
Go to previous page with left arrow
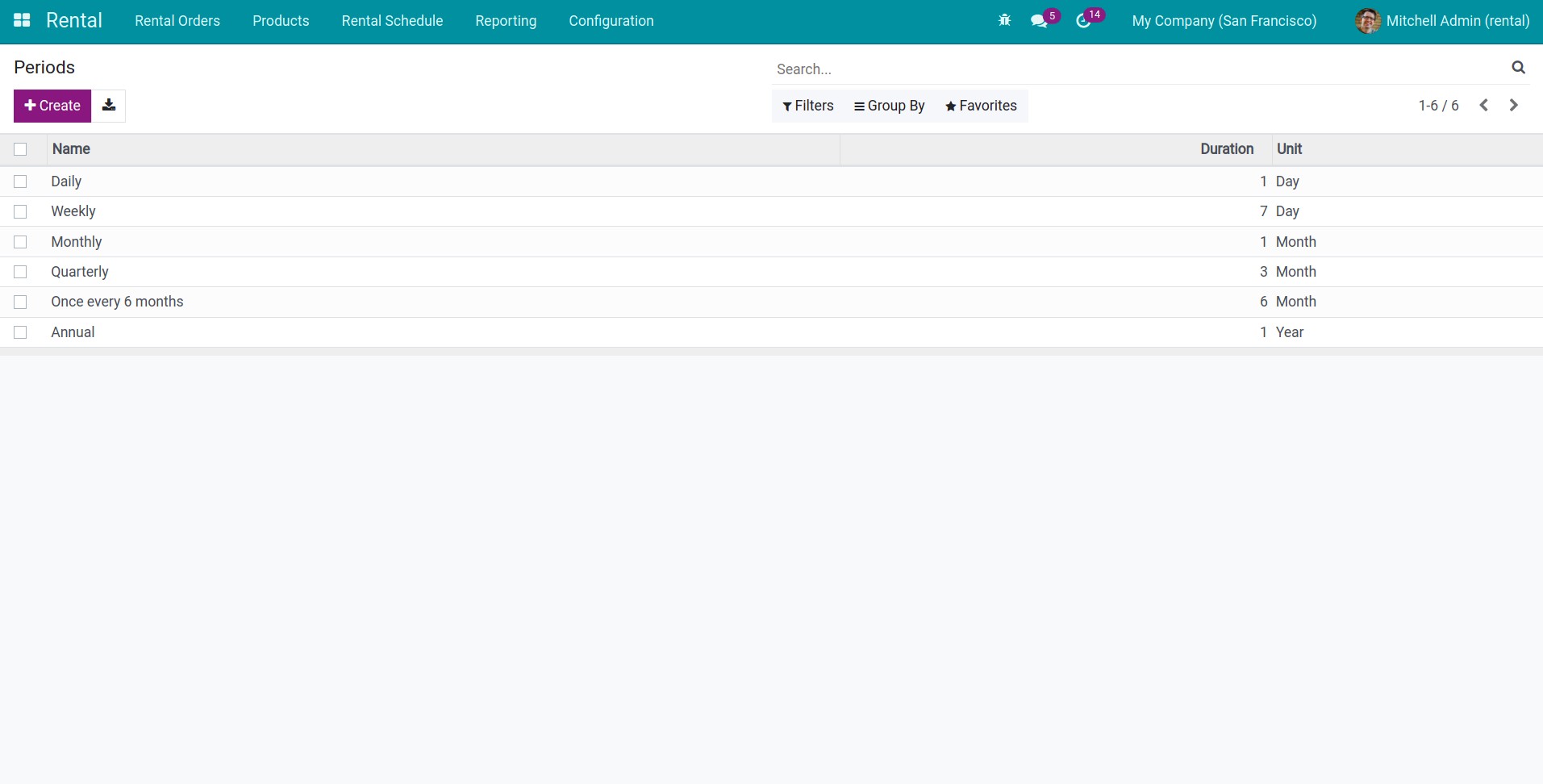1483,105
